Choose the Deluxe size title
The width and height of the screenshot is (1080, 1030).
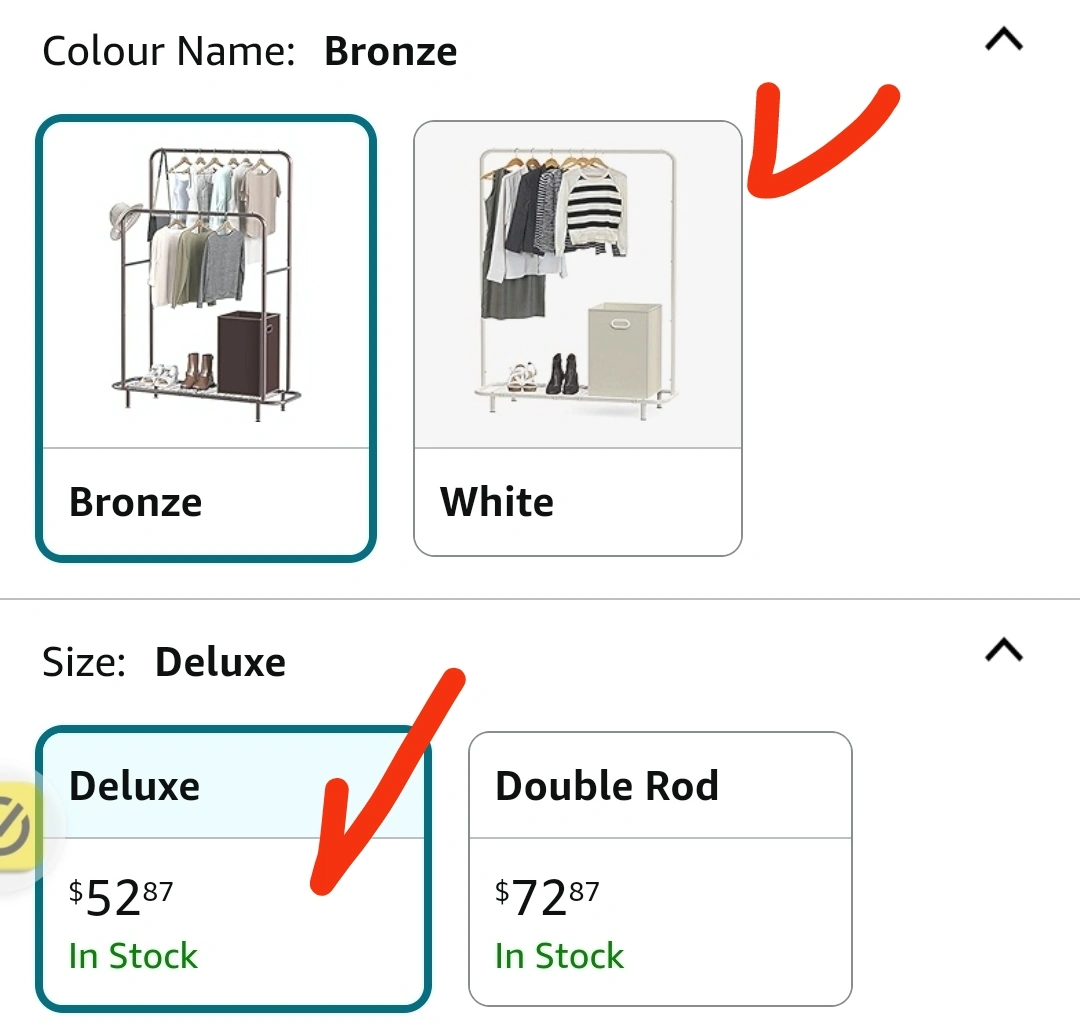click(135, 786)
